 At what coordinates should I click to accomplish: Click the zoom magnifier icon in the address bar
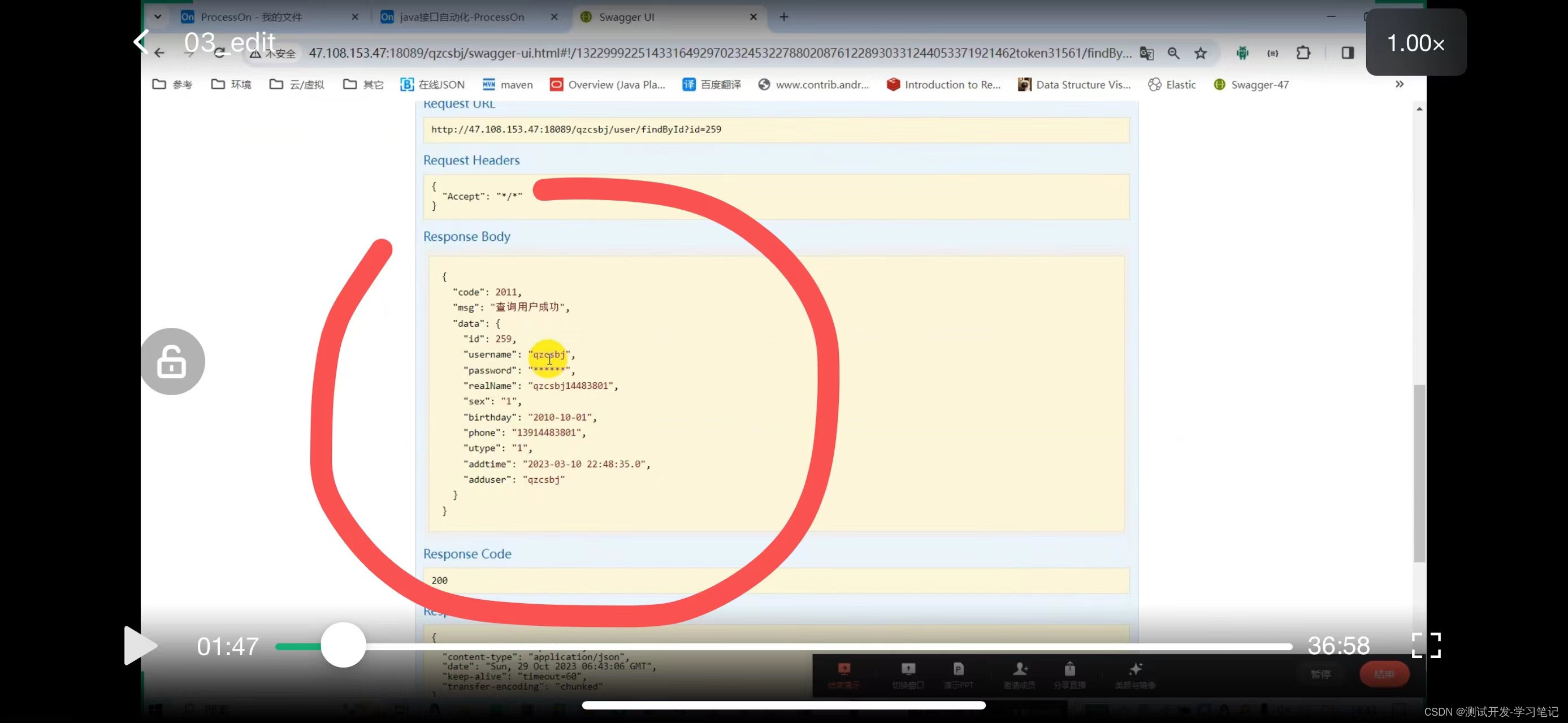(x=1173, y=53)
